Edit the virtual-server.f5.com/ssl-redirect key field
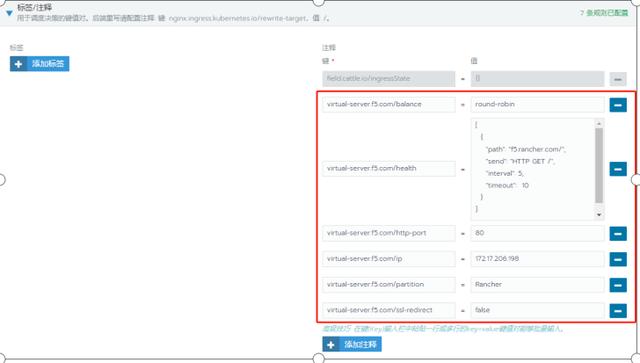The height and width of the screenshot is (363, 640). (389, 310)
